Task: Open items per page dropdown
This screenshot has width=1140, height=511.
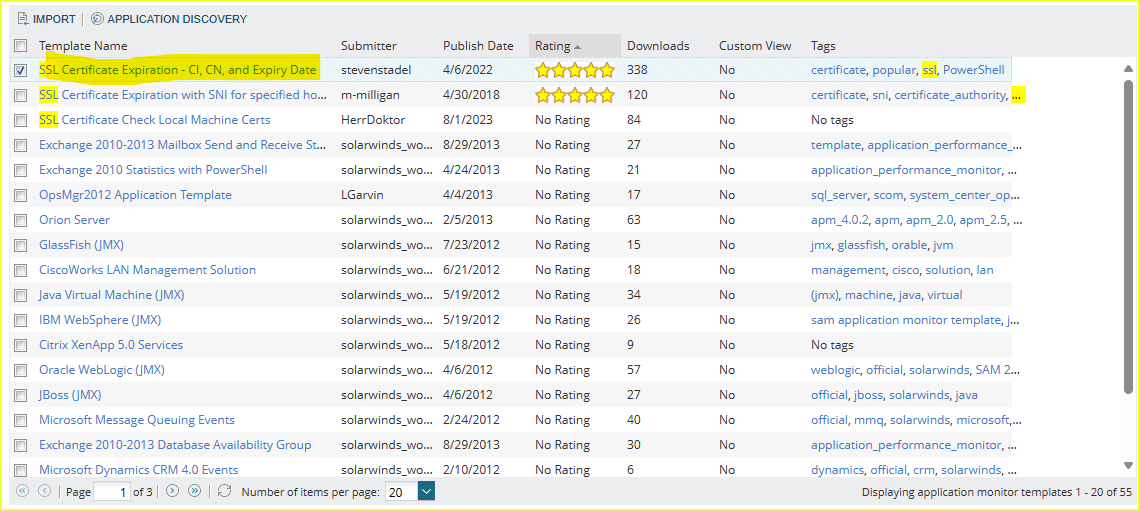Action: pos(427,491)
